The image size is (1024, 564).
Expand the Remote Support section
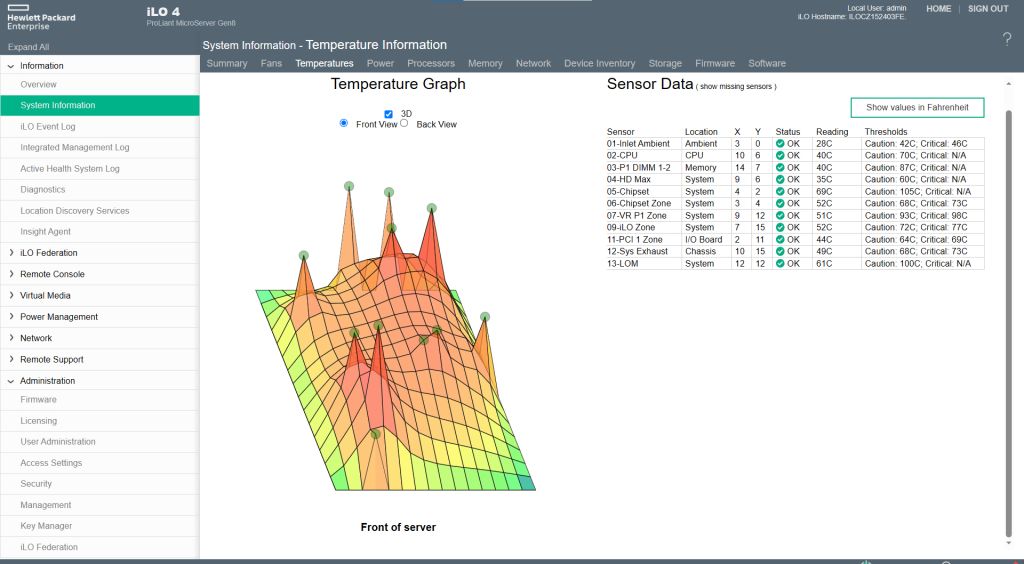(11, 359)
